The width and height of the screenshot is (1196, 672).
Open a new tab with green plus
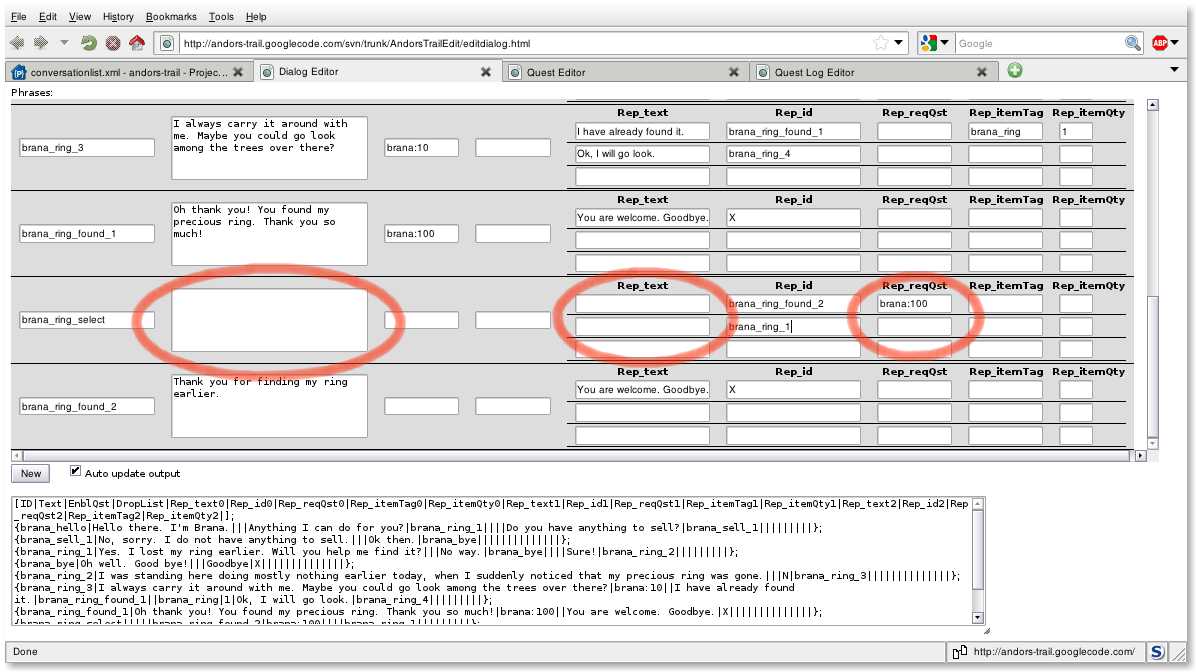1015,71
